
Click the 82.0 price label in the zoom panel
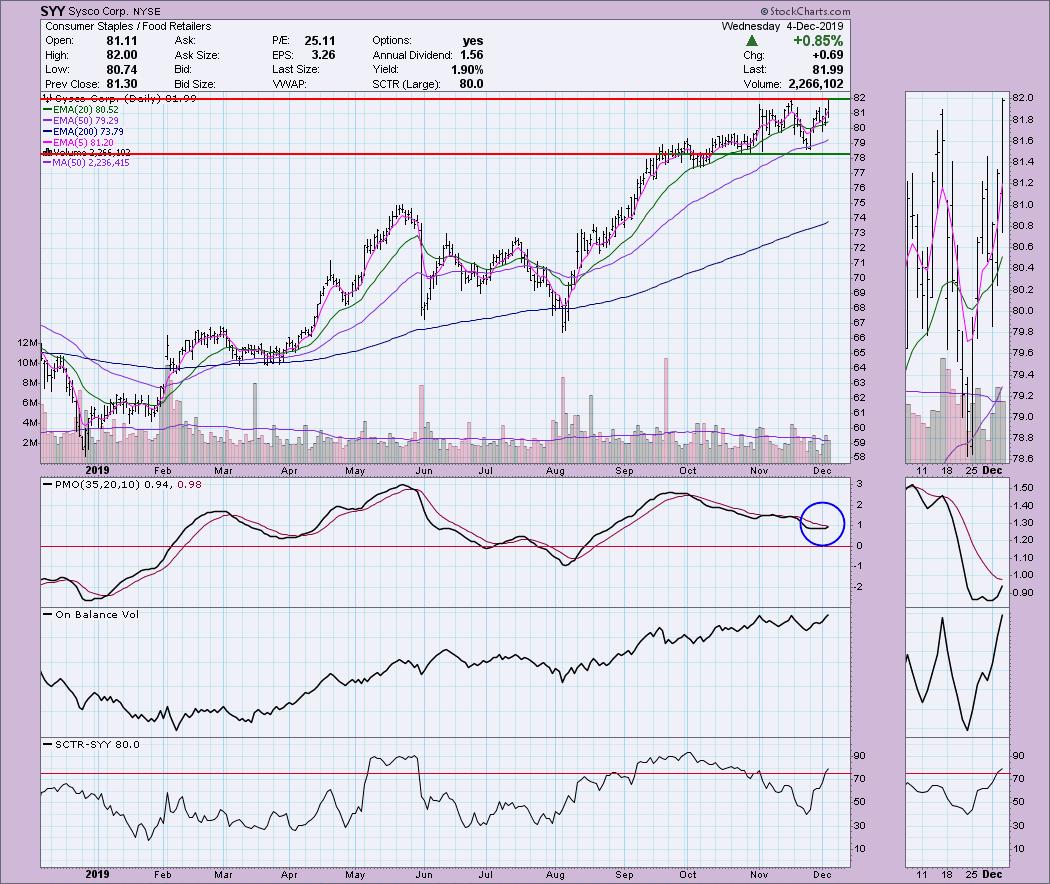click(1023, 98)
